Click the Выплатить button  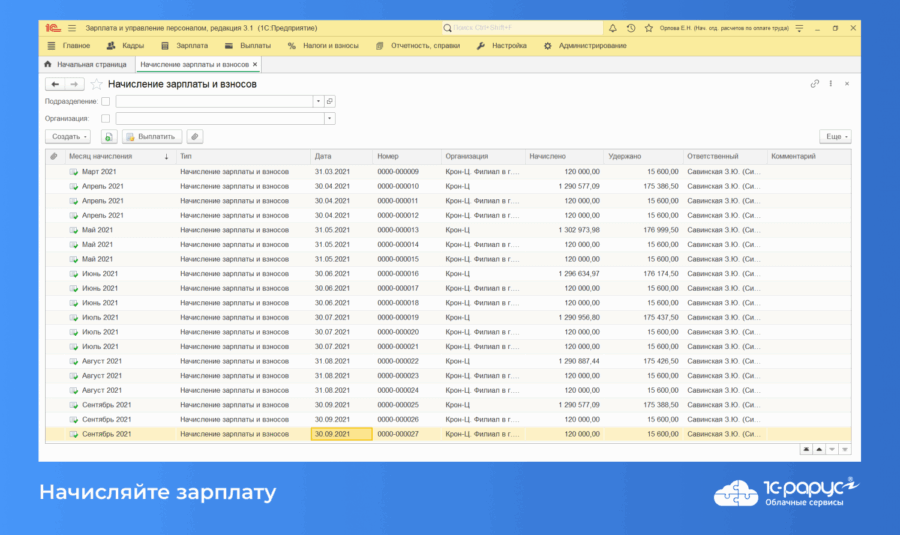coord(151,136)
